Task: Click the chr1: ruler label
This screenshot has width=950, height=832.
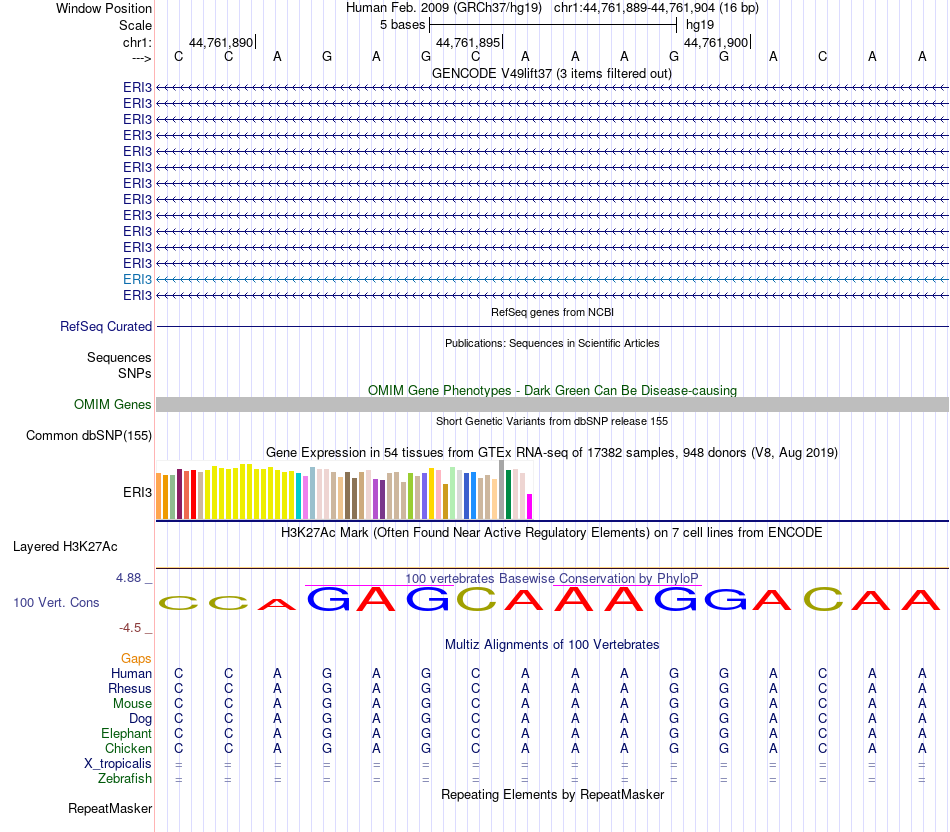Action: coord(138,42)
